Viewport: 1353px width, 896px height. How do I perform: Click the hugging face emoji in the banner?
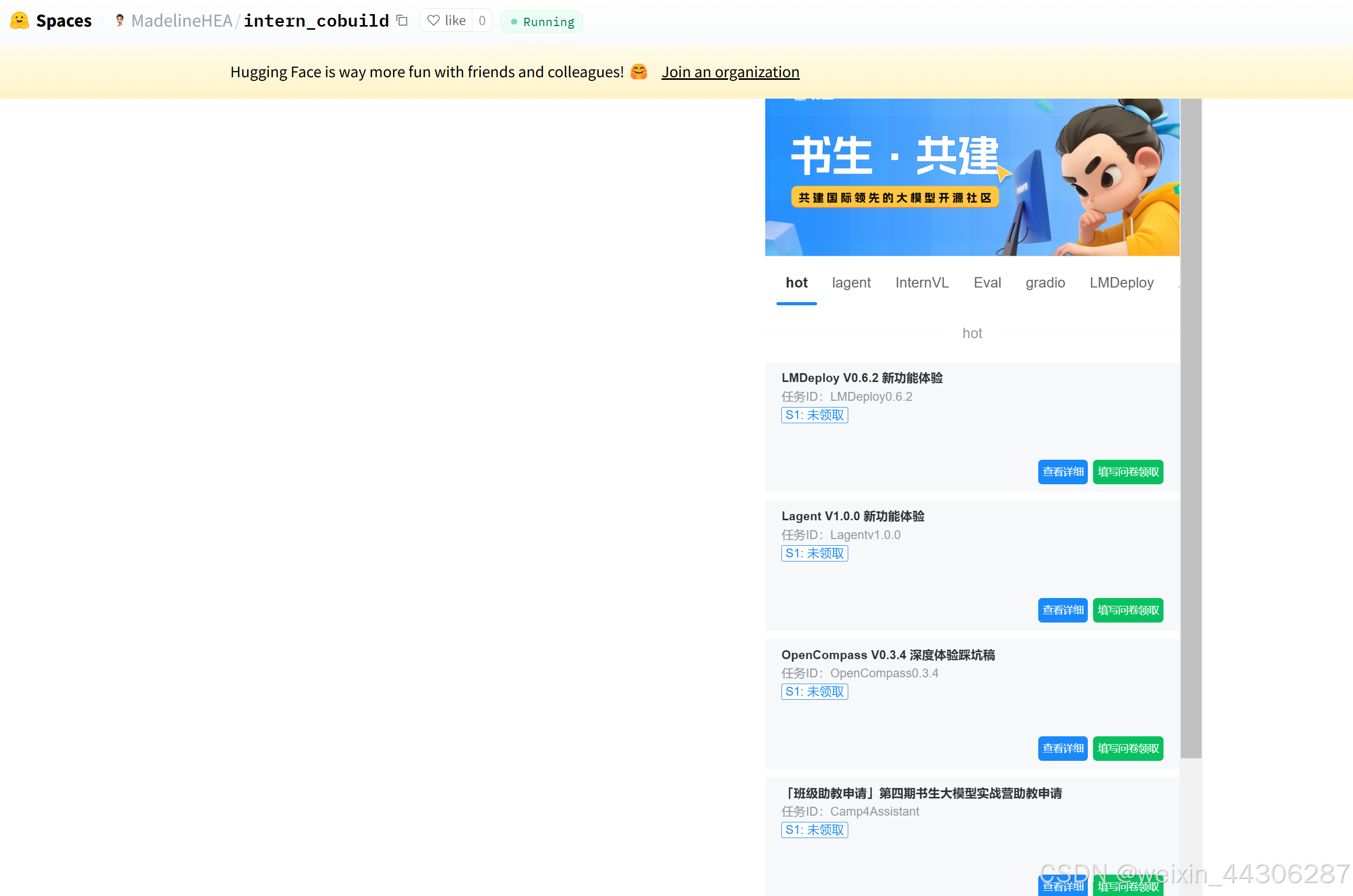pos(638,71)
